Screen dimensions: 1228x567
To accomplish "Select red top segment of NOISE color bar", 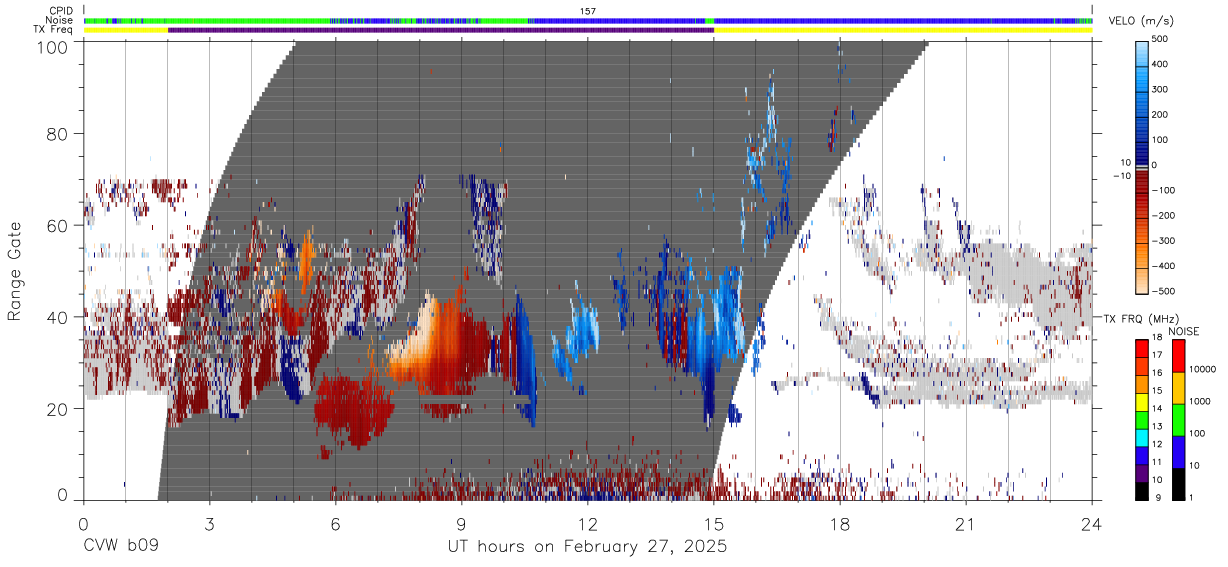I will coord(1177,356).
